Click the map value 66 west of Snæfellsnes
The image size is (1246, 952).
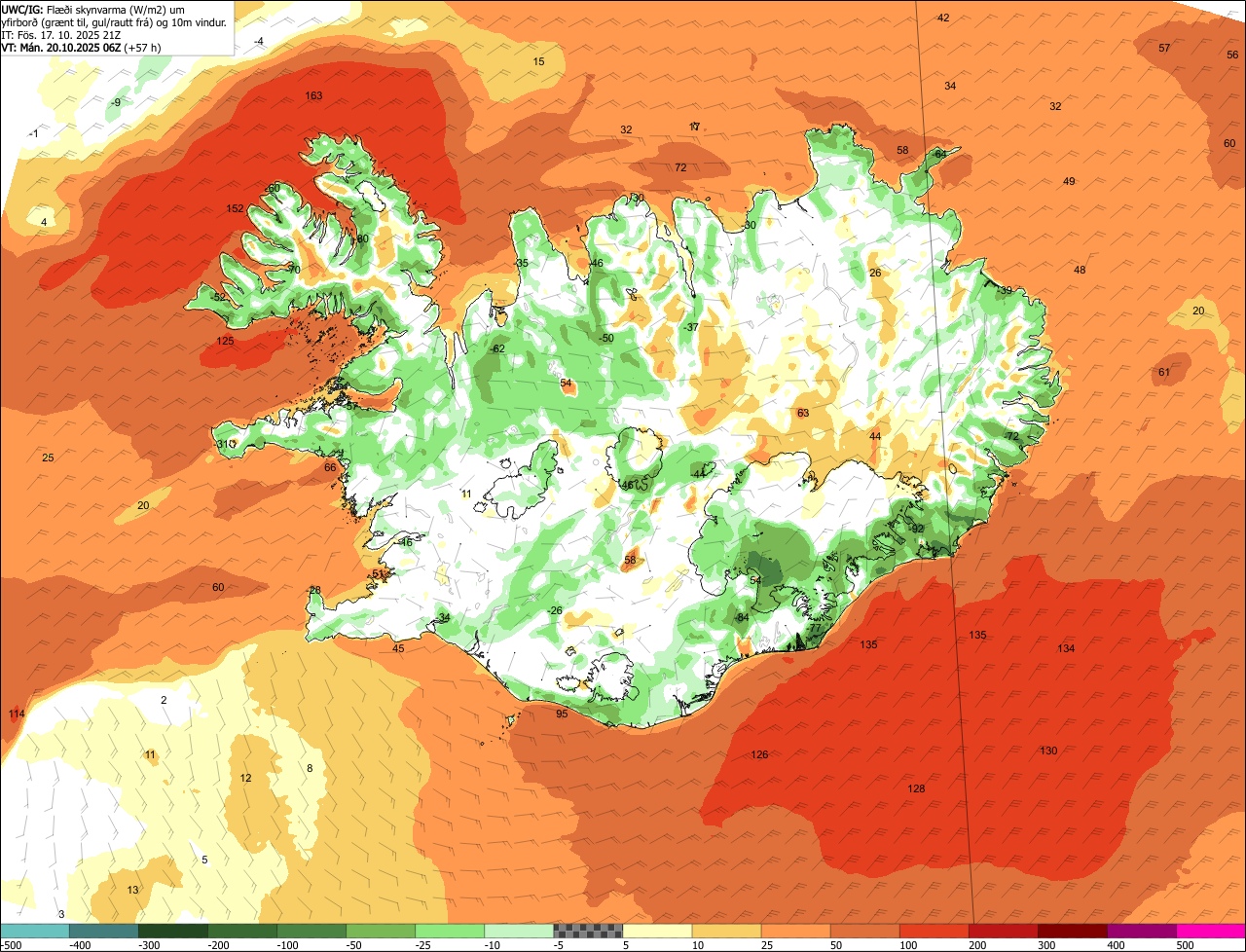click(330, 467)
